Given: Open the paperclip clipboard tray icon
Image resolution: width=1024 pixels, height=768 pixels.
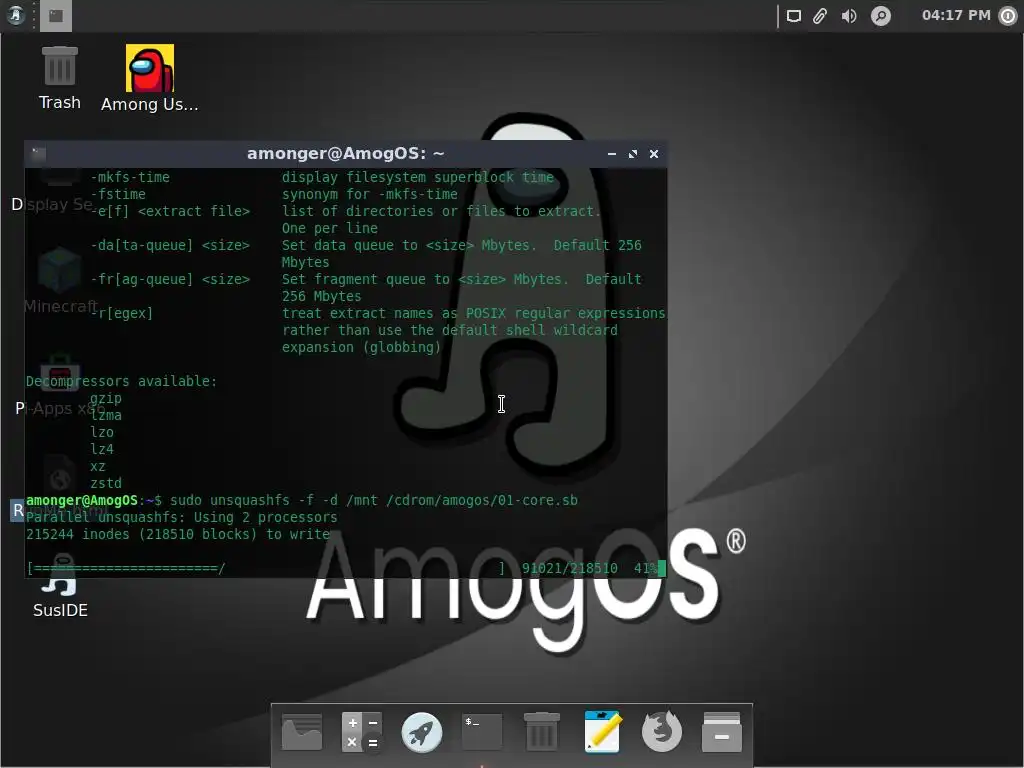Looking at the screenshot, I should pos(820,16).
